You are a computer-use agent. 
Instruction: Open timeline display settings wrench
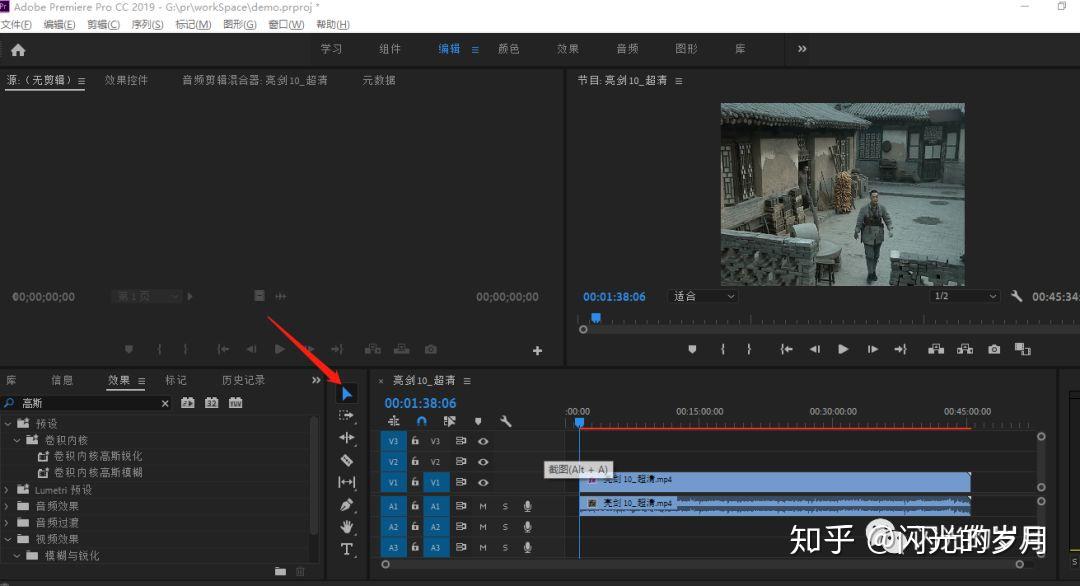pyautogui.click(x=505, y=421)
